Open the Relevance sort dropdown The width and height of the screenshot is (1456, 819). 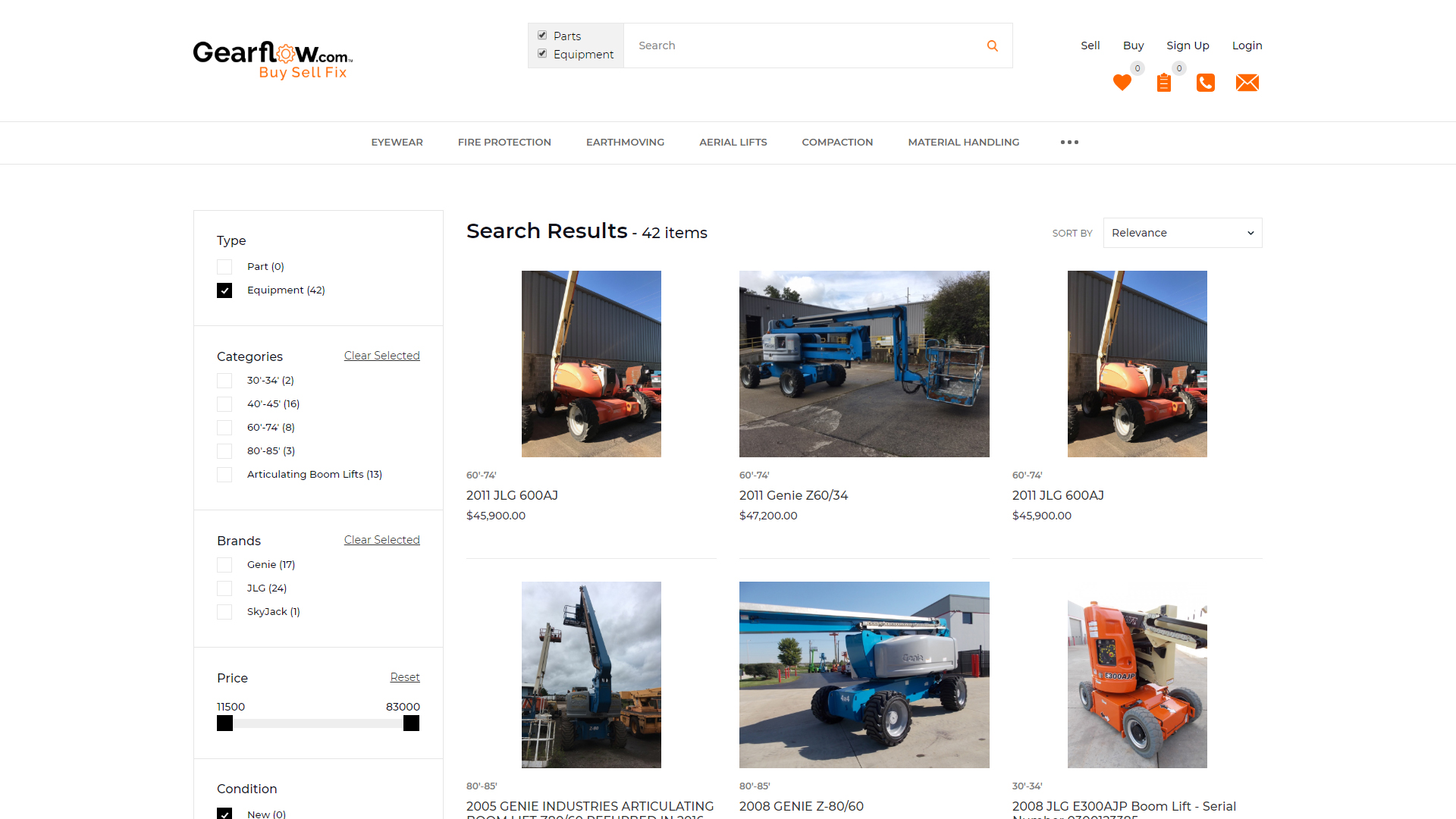(x=1182, y=232)
